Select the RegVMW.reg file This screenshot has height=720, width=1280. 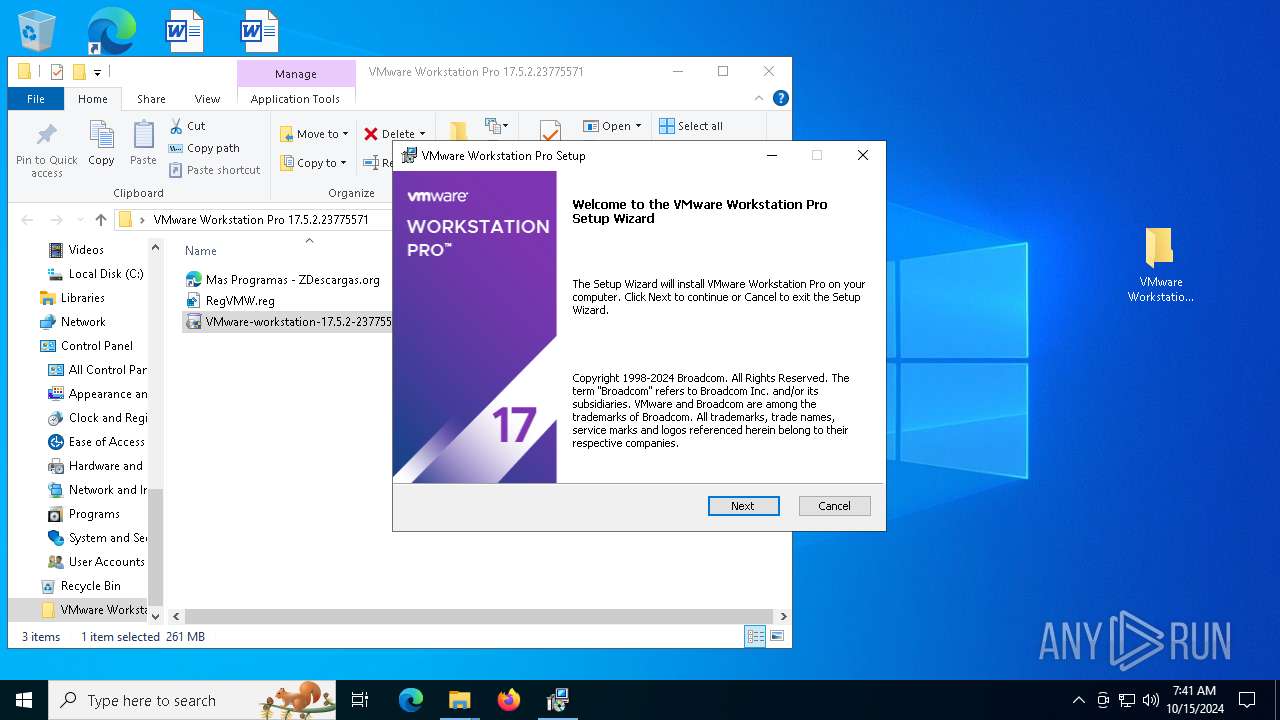tap(230, 300)
